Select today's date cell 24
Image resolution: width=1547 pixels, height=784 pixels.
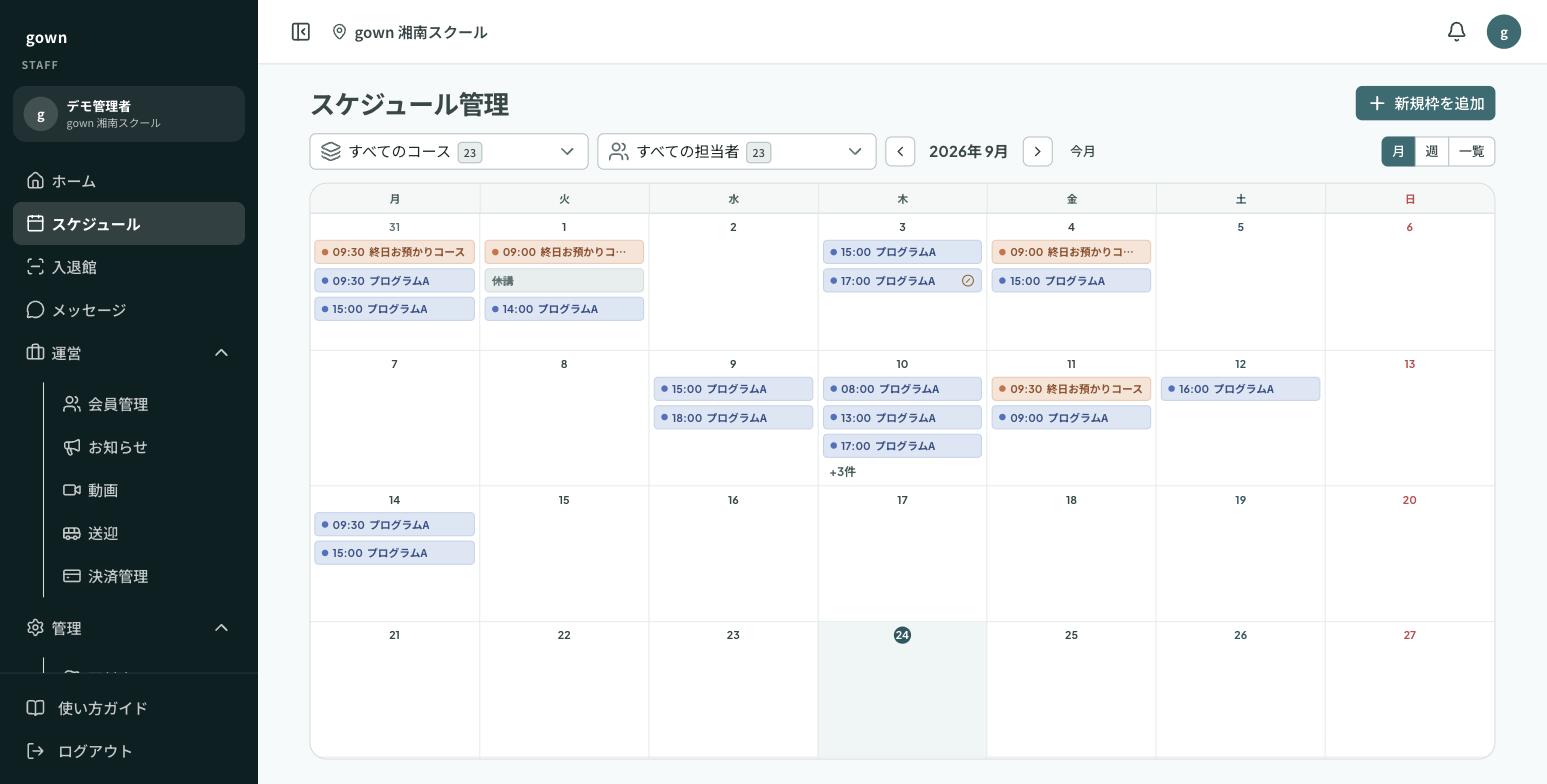902,689
